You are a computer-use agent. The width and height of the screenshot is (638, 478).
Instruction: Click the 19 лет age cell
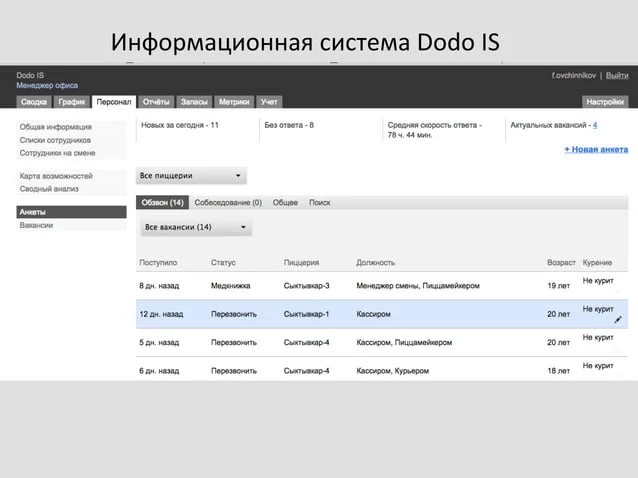pyautogui.click(x=559, y=286)
